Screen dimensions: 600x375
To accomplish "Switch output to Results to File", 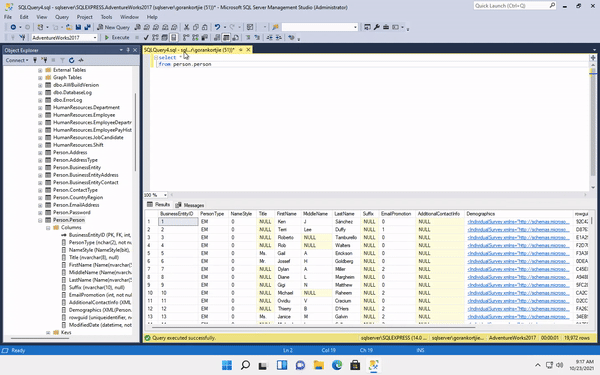I will (x=235, y=38).
